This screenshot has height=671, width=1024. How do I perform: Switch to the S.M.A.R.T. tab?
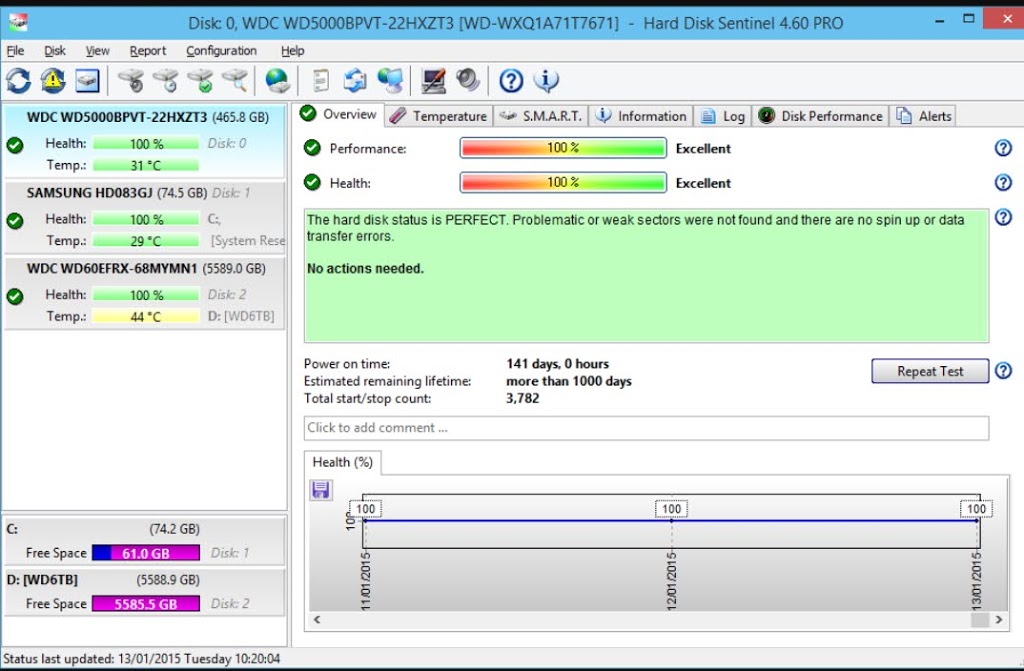[x=541, y=116]
